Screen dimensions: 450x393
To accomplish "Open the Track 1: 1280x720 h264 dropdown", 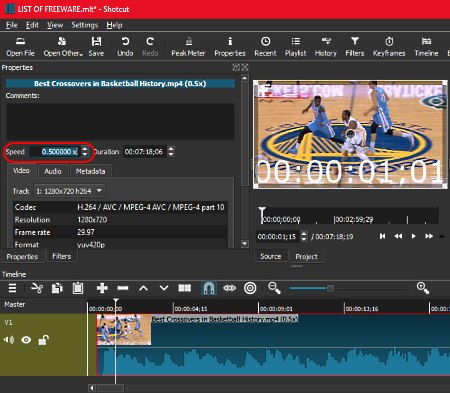I will pos(69,191).
